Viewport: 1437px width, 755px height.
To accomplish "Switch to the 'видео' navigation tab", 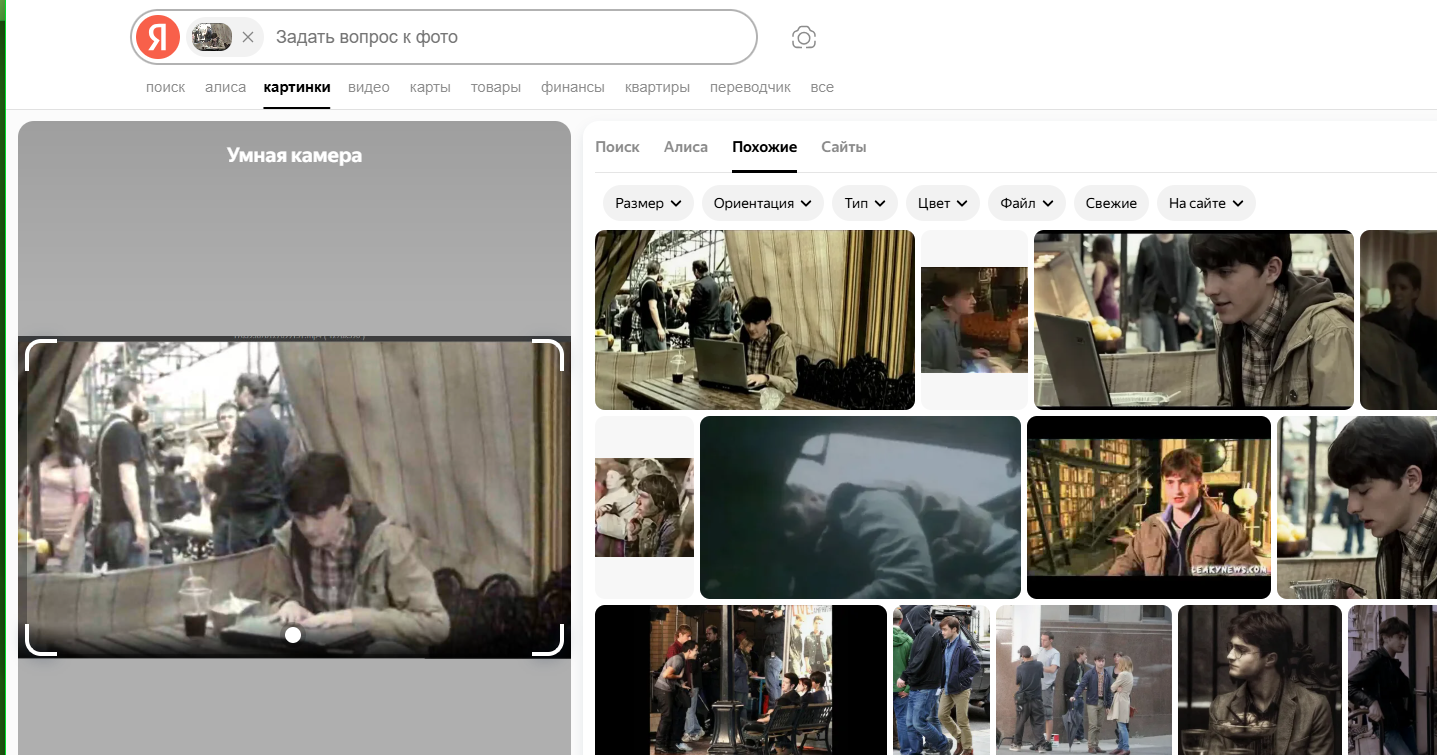I will [x=369, y=87].
